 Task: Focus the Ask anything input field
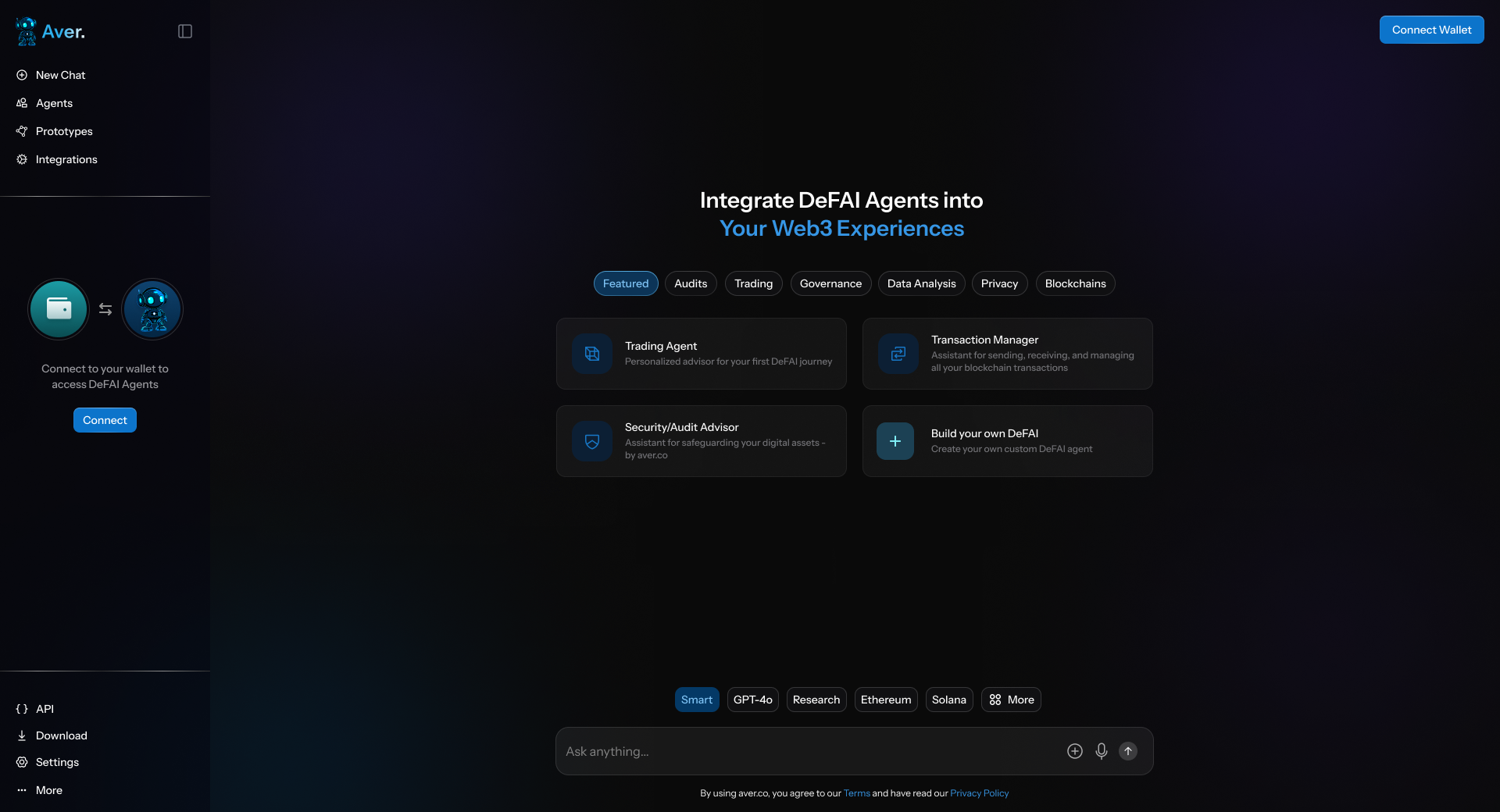pyautogui.click(x=805, y=751)
